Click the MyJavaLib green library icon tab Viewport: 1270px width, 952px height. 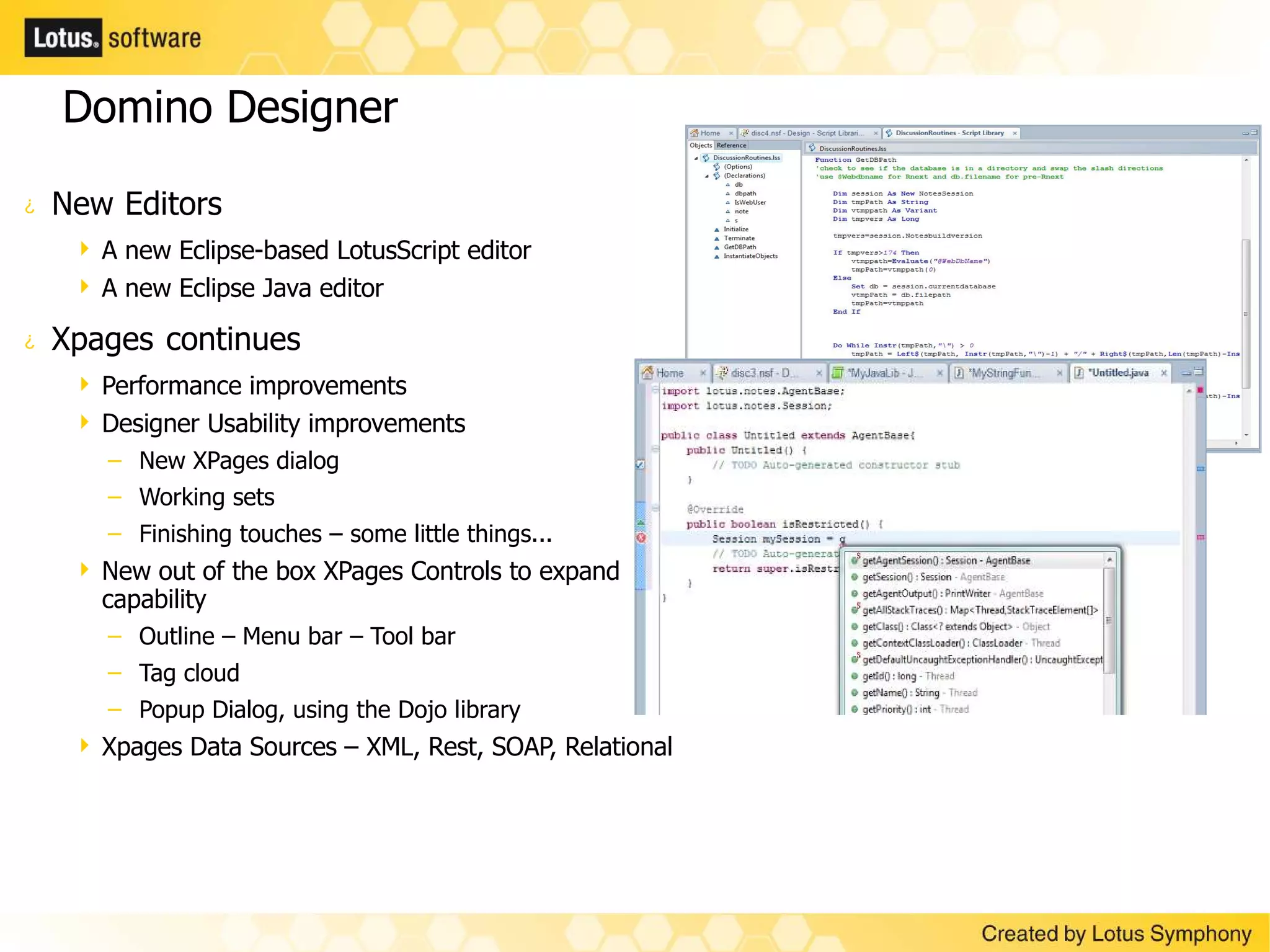838,373
